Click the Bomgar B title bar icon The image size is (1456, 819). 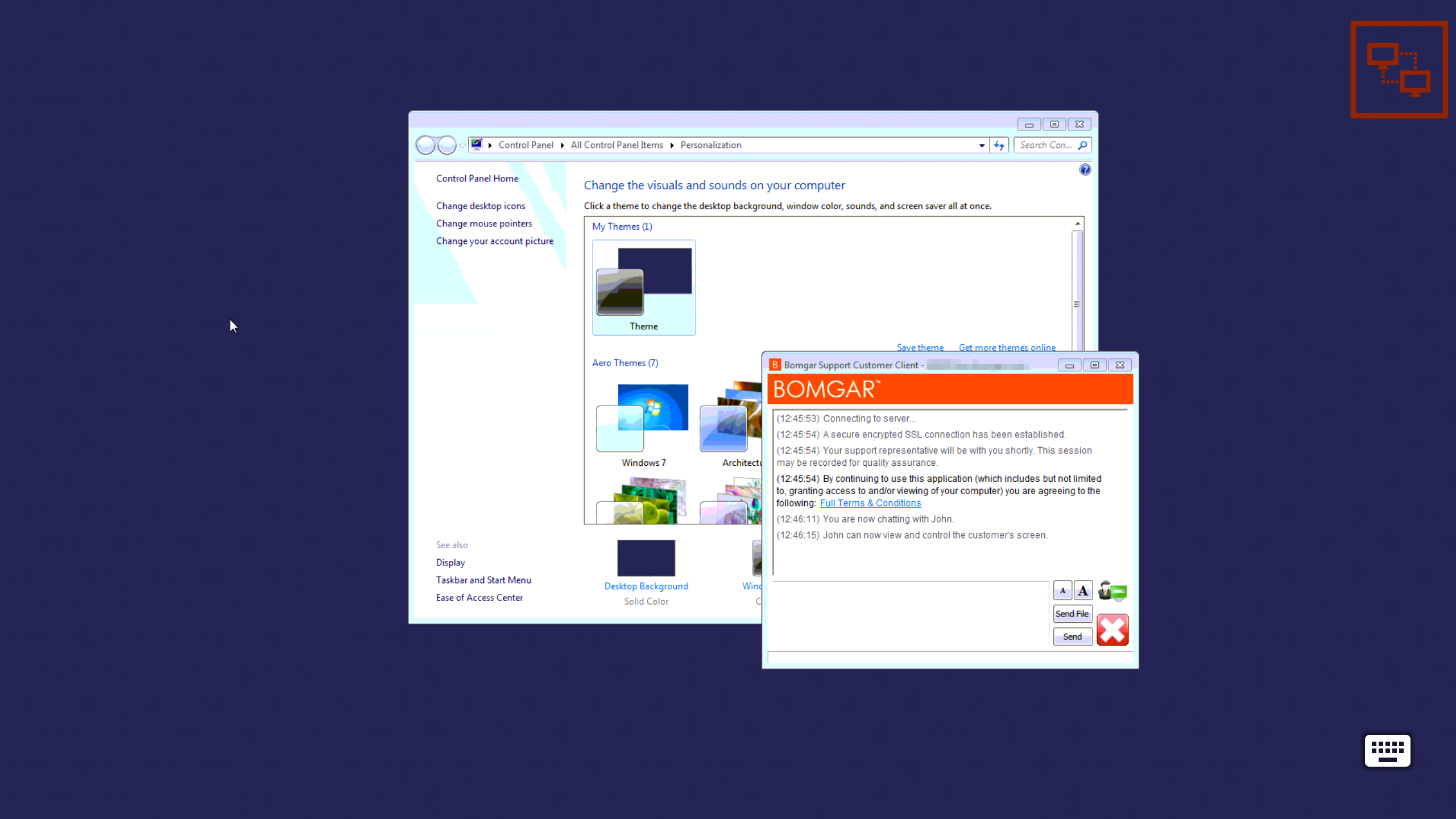[x=775, y=365]
